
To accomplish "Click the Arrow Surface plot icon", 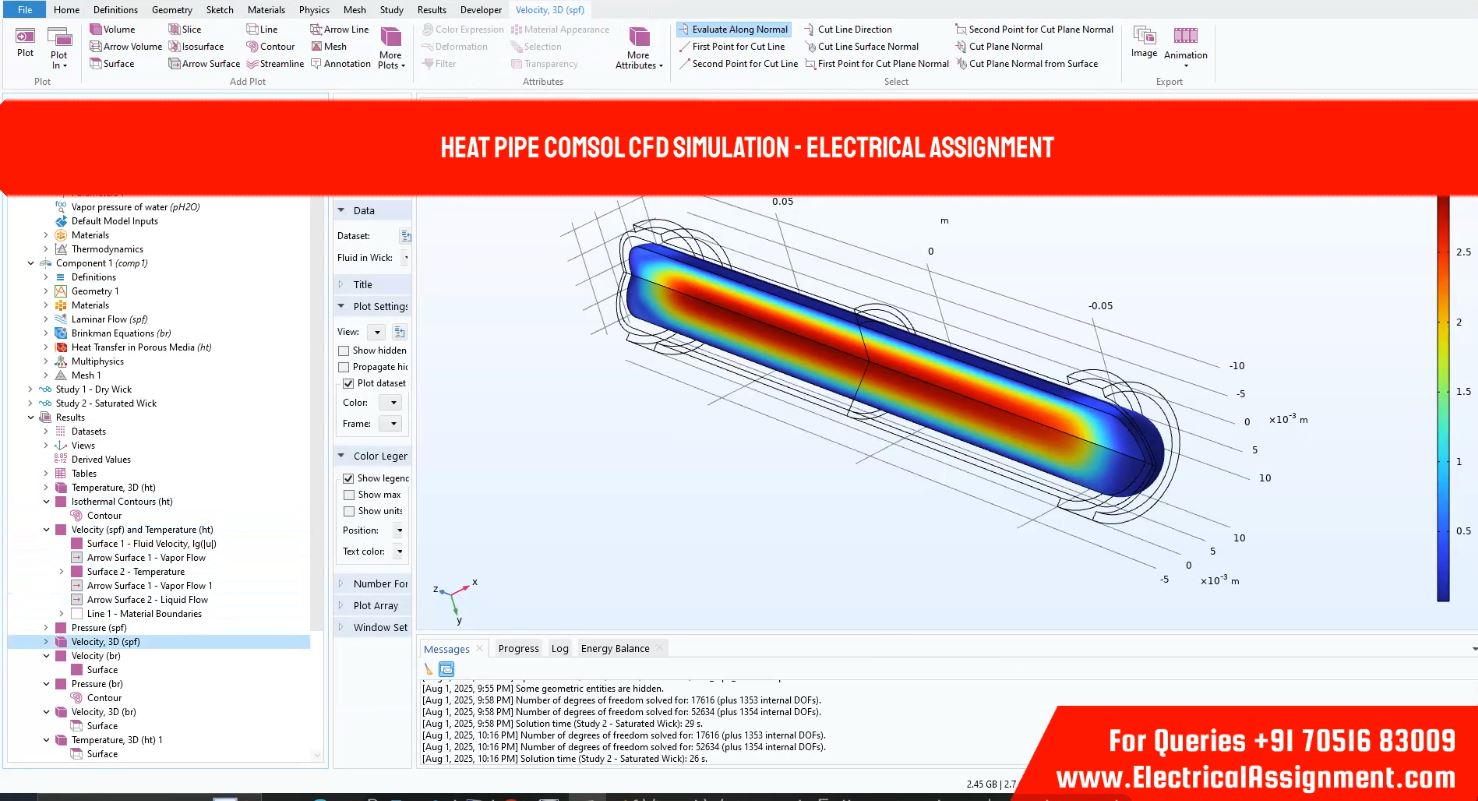I will coord(175,64).
